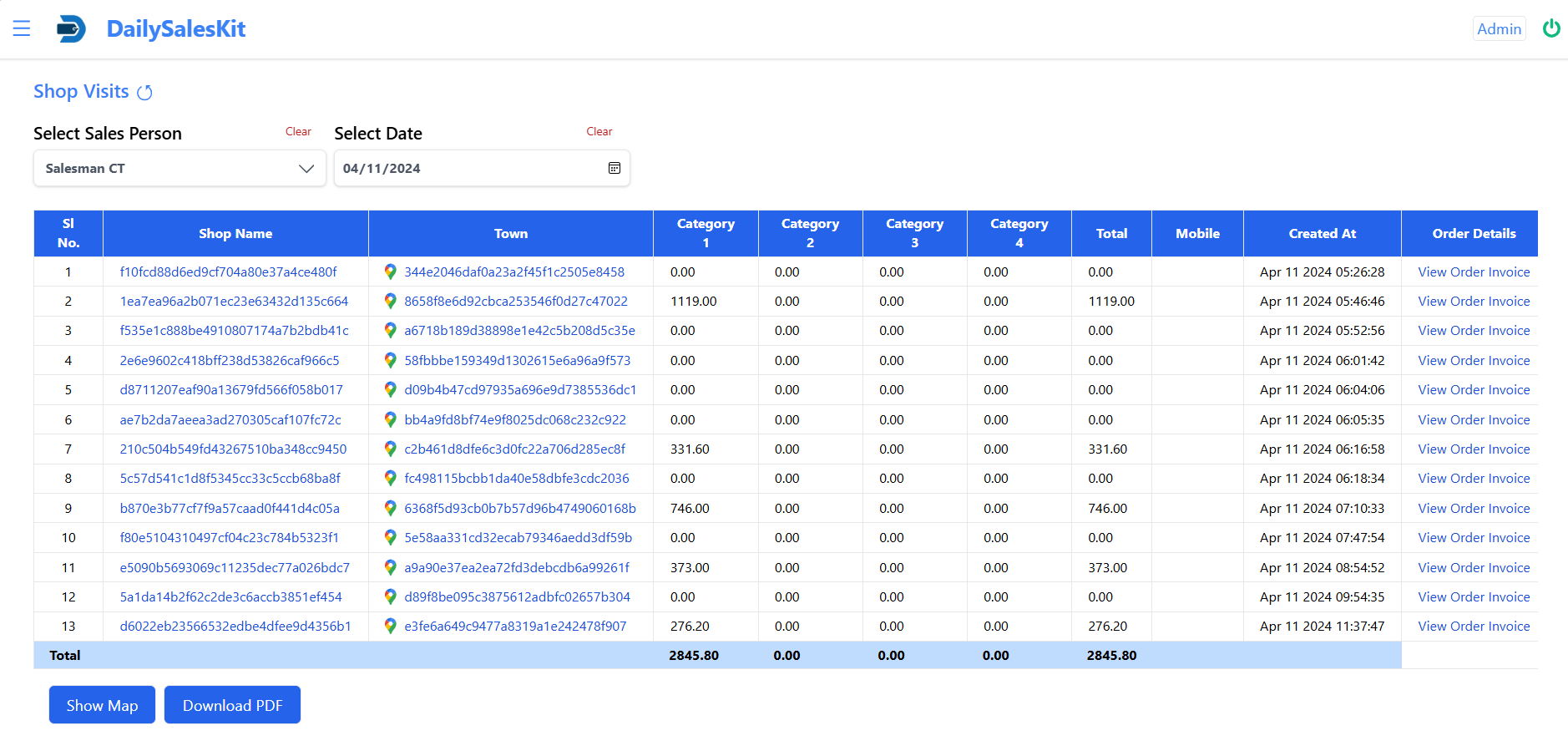View Order Invoice for row 9
This screenshot has height=746, width=1568.
[x=1474, y=508]
